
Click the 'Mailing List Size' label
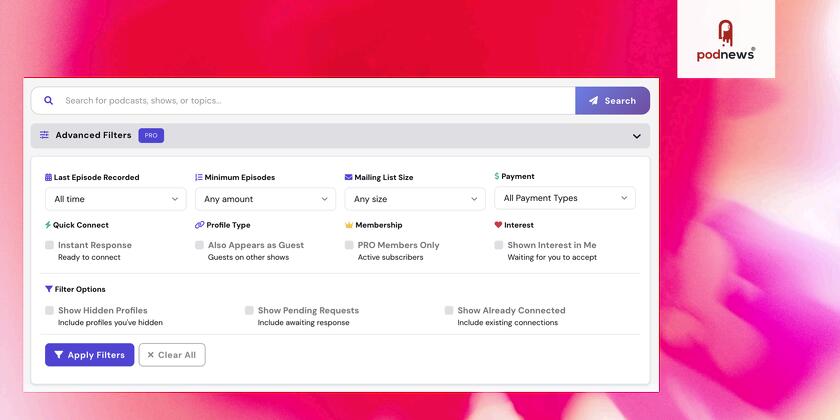coord(384,177)
